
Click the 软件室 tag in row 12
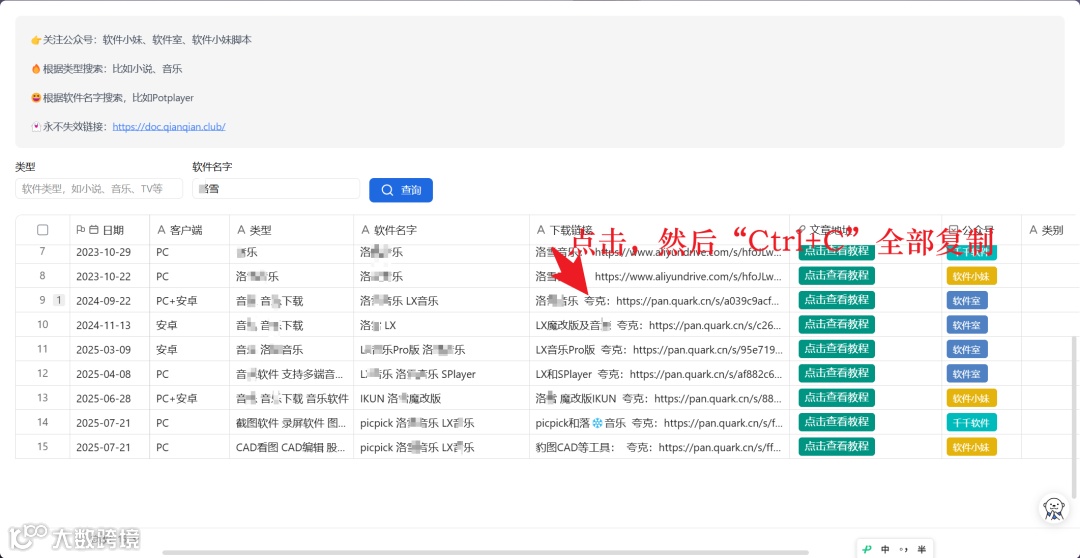(x=967, y=373)
